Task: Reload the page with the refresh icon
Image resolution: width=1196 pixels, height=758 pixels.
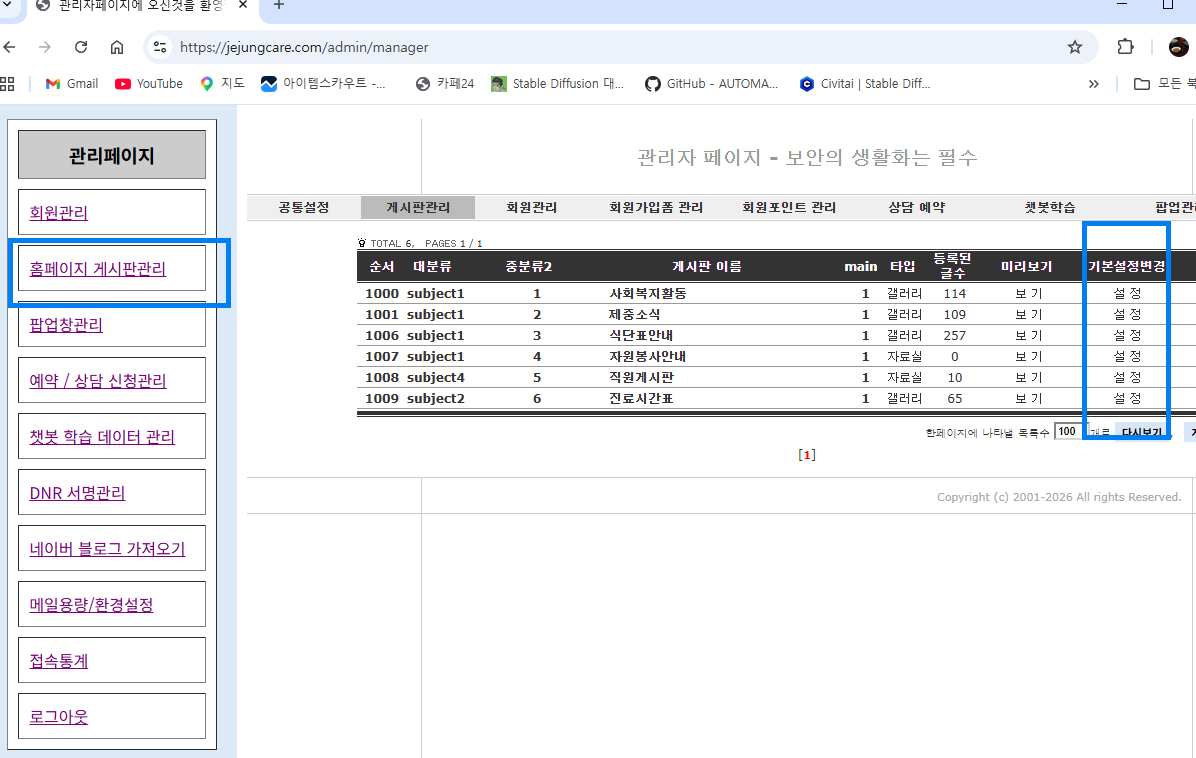Action: [81, 47]
